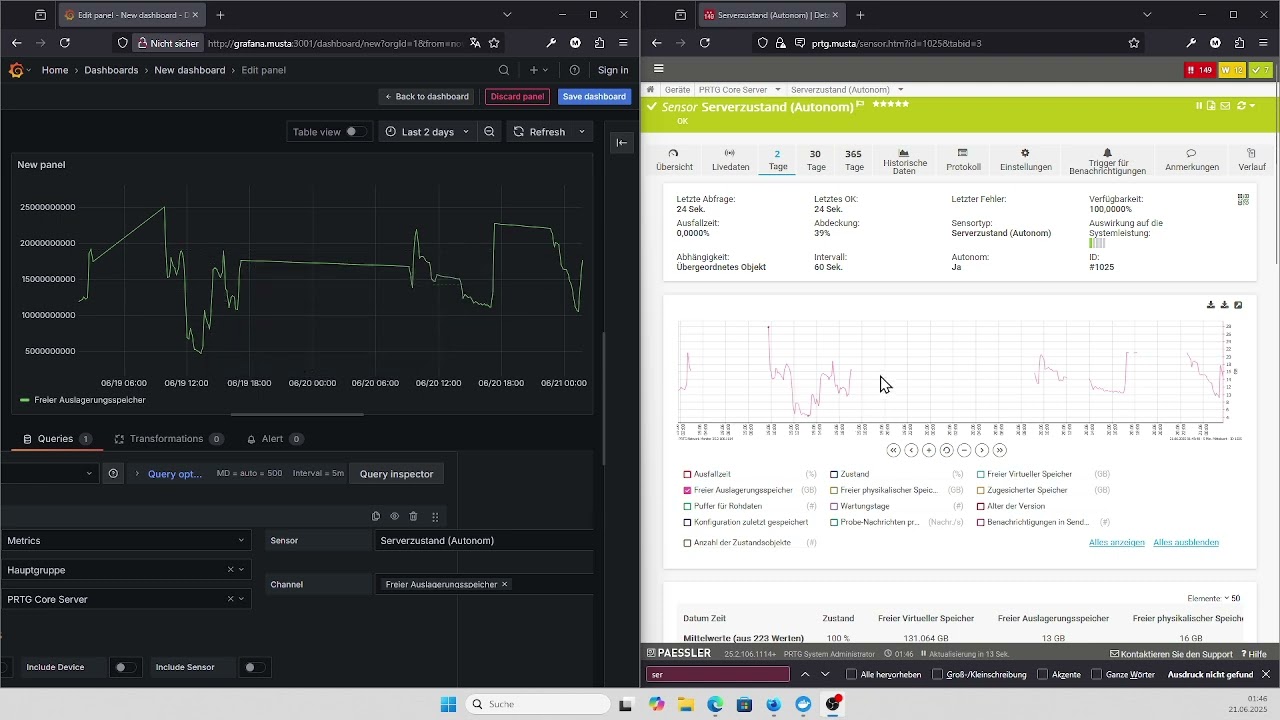Click the find-bar search input field
Image resolution: width=1280 pixels, height=720 pixels.
[717, 674]
